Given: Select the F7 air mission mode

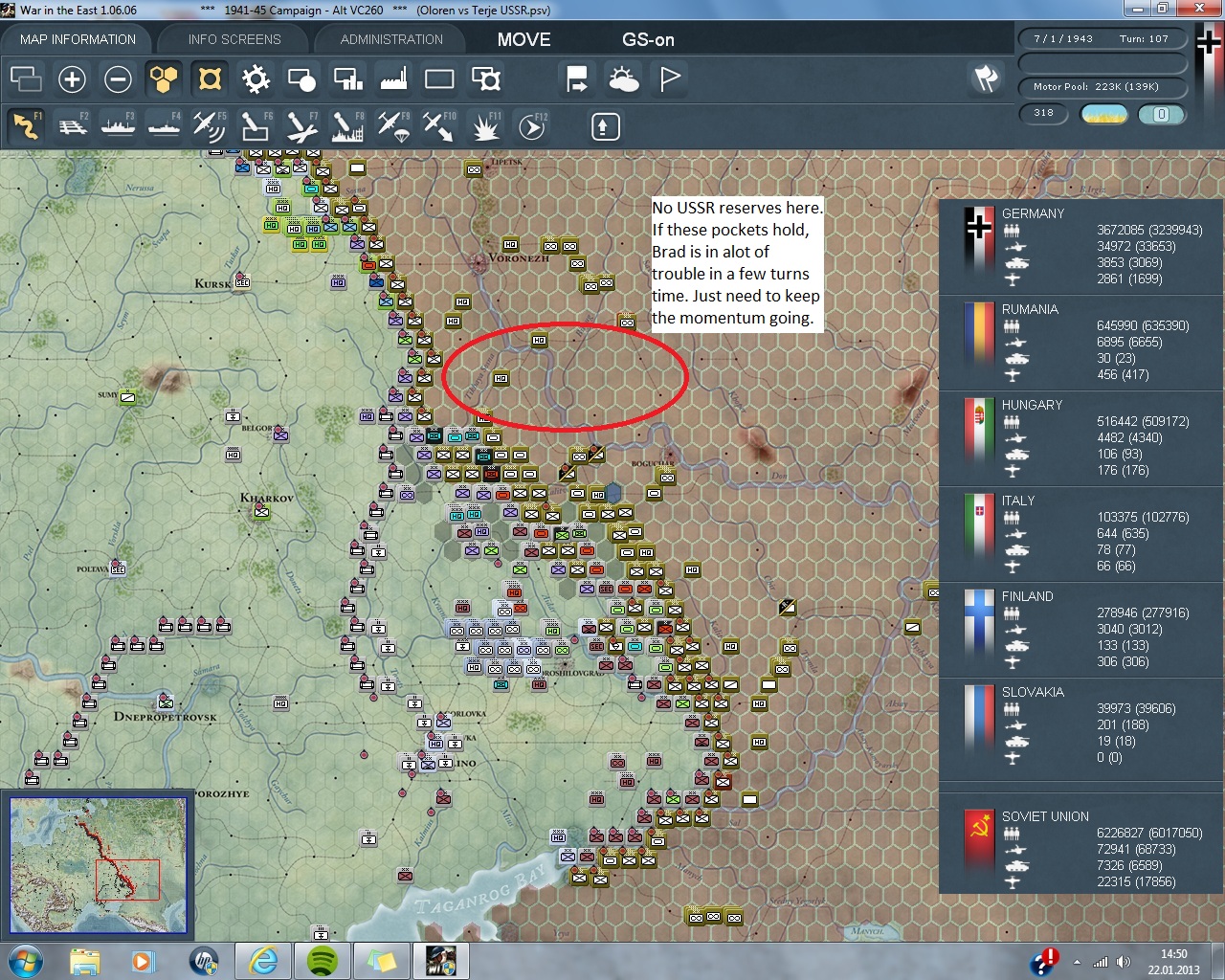Looking at the screenshot, I should point(301,126).
